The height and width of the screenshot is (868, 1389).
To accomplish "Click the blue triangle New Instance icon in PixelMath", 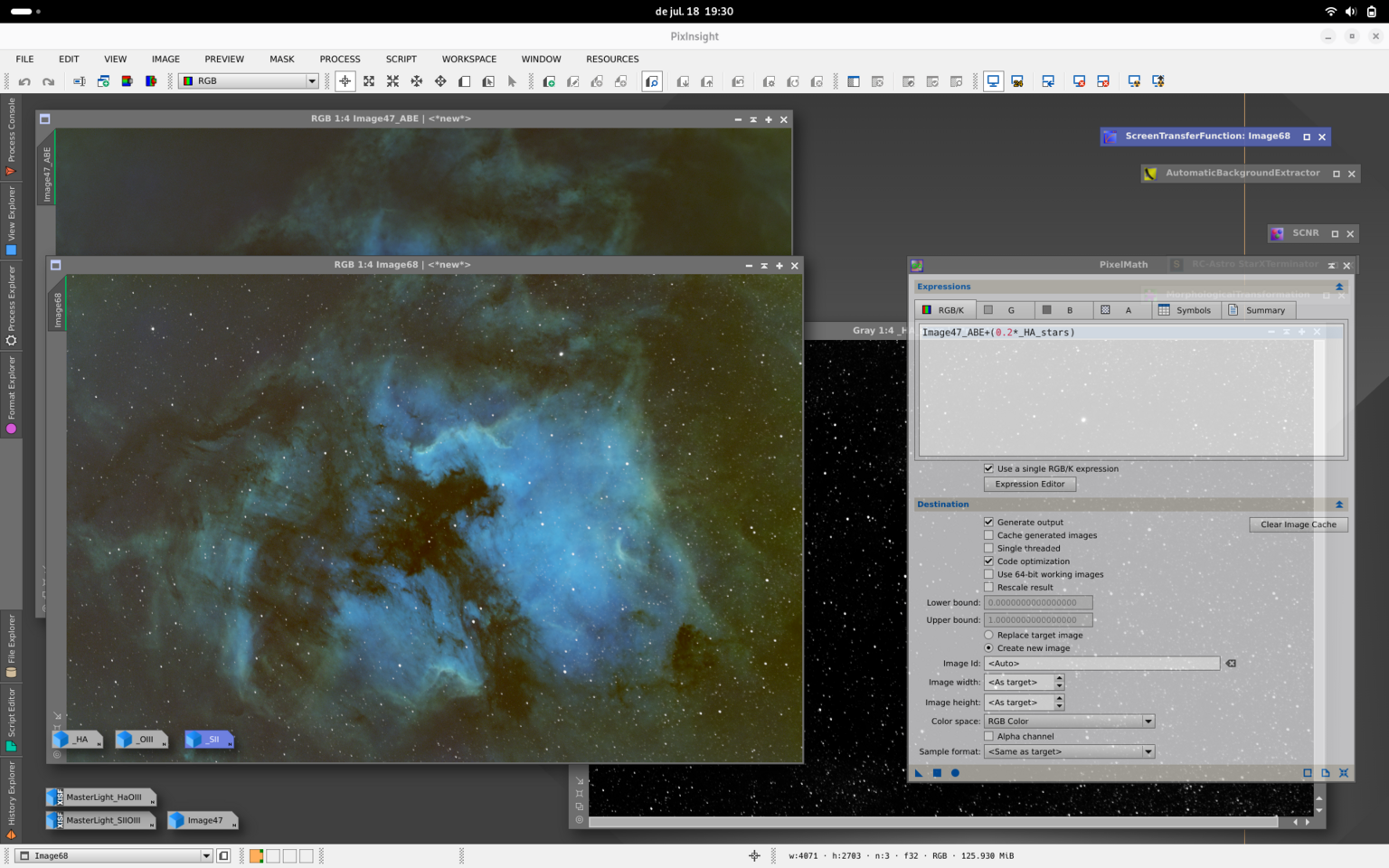I will pos(919,773).
